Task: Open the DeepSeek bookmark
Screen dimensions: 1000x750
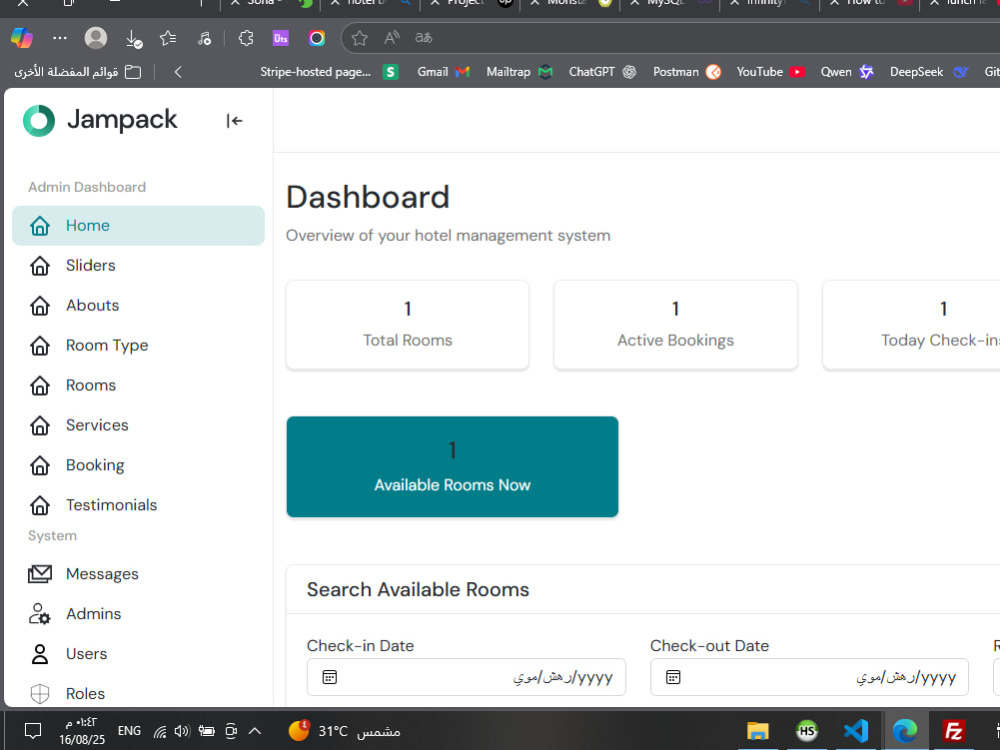Action: [929, 72]
